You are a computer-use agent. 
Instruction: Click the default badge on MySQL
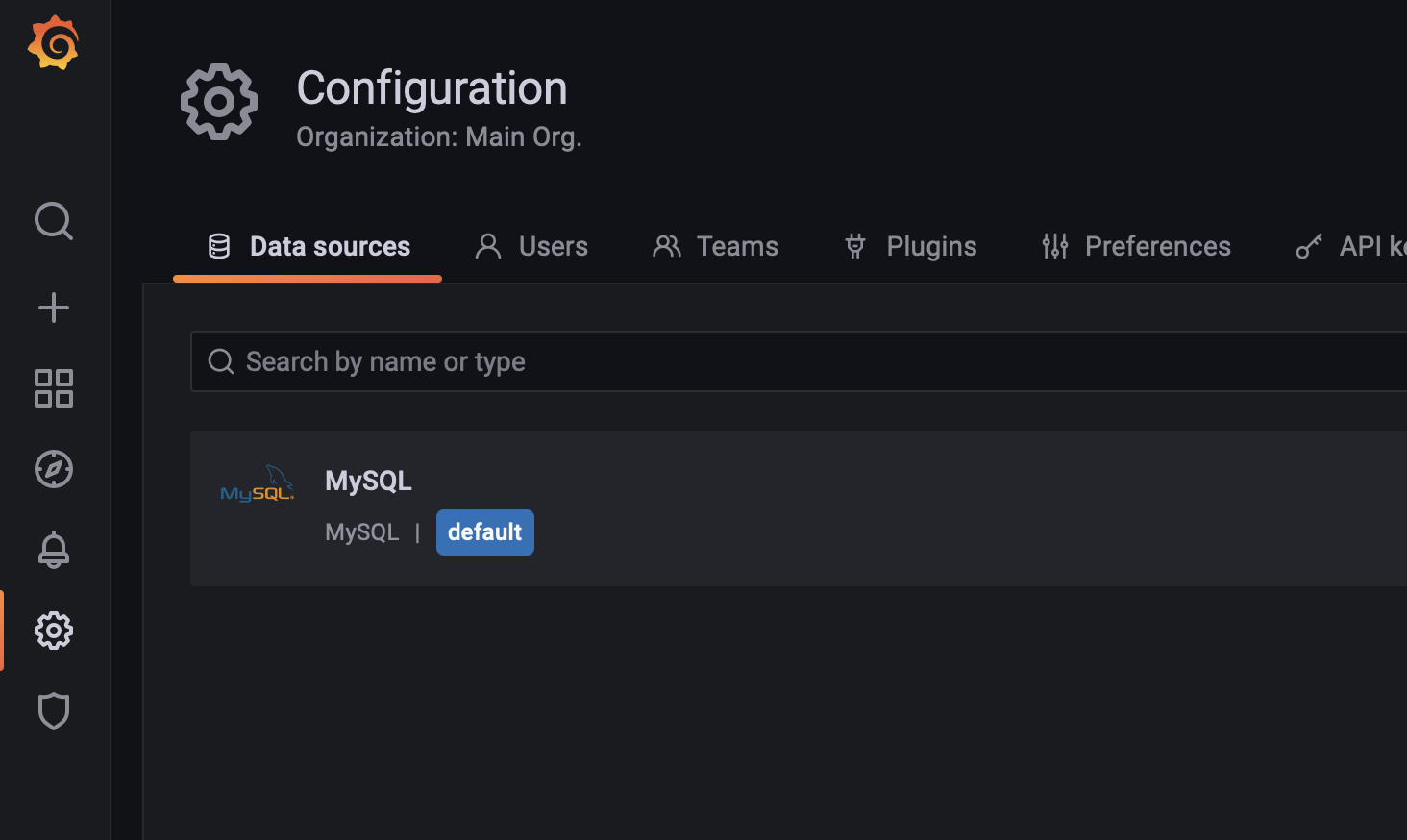tap(484, 531)
